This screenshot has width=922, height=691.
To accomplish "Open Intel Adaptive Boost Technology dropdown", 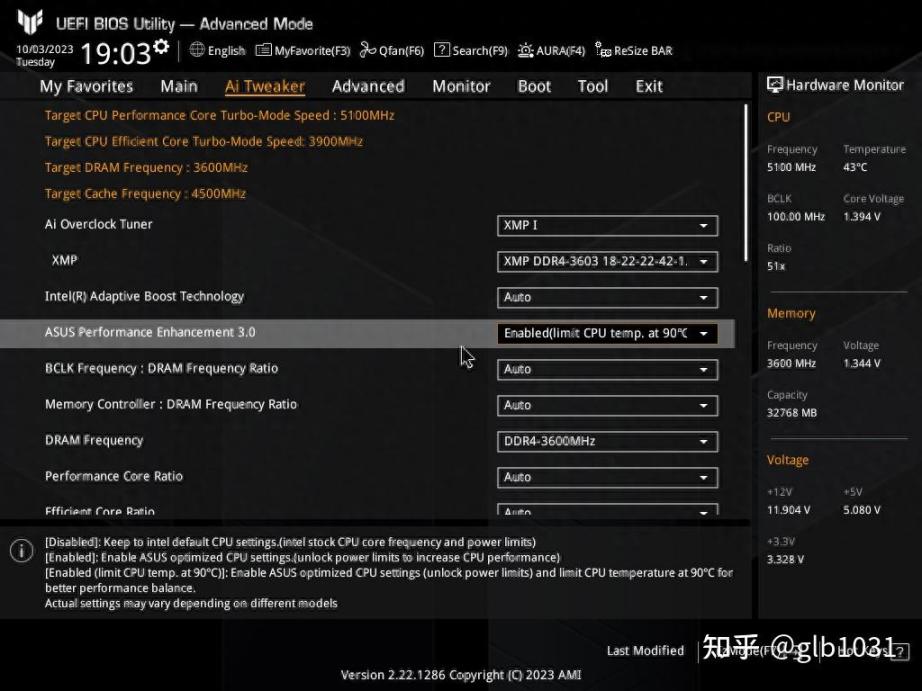I will [607, 298].
